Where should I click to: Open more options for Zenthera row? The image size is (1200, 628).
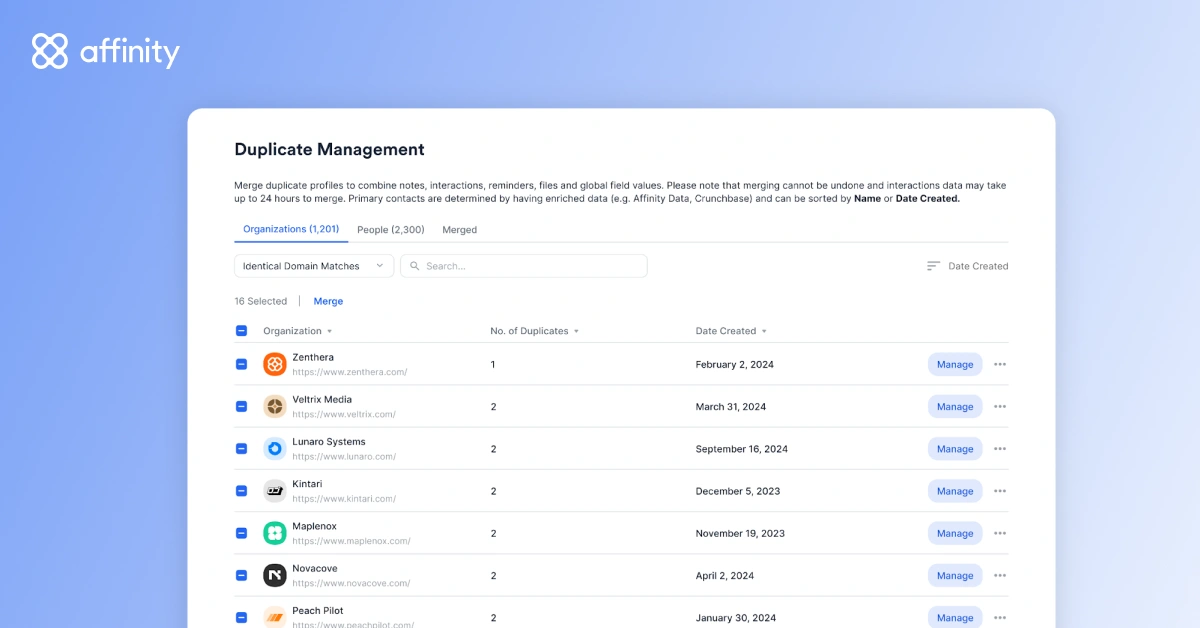pos(1000,364)
